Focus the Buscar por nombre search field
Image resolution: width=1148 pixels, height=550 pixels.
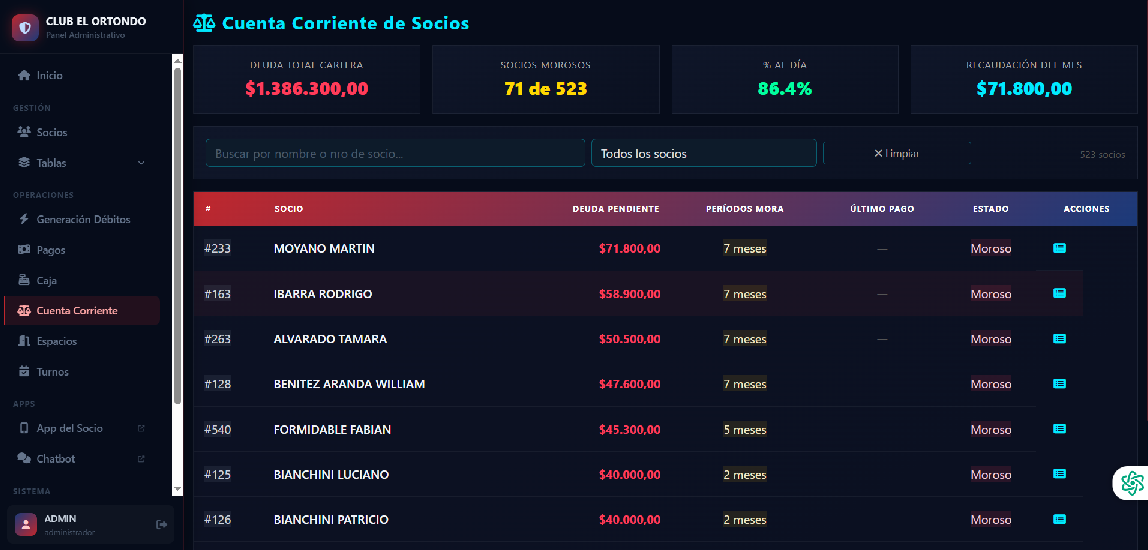tap(395, 154)
